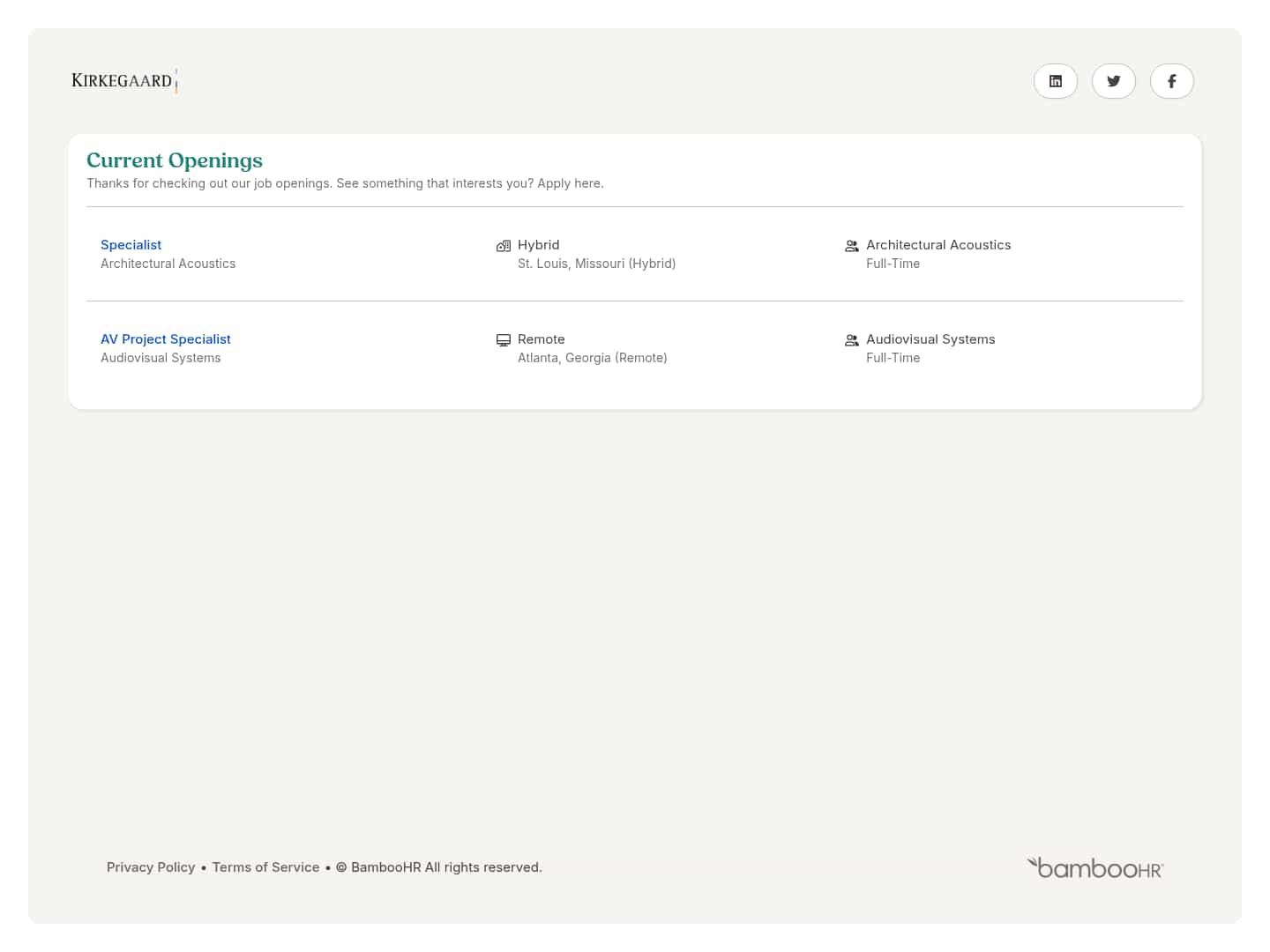This screenshot has height=952, width=1270.
Task: Click the hybrid location icon for Specialist
Action: tap(504, 246)
